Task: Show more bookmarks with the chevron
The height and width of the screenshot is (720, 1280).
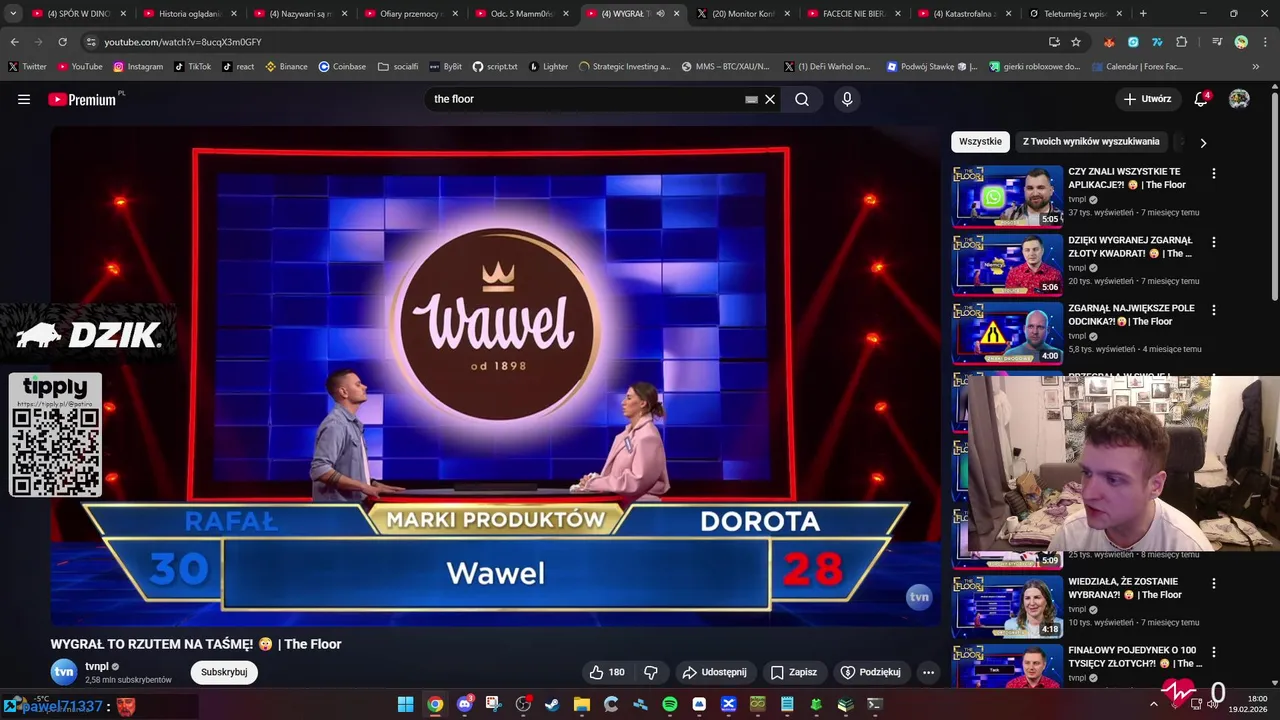Action: tap(1256, 67)
